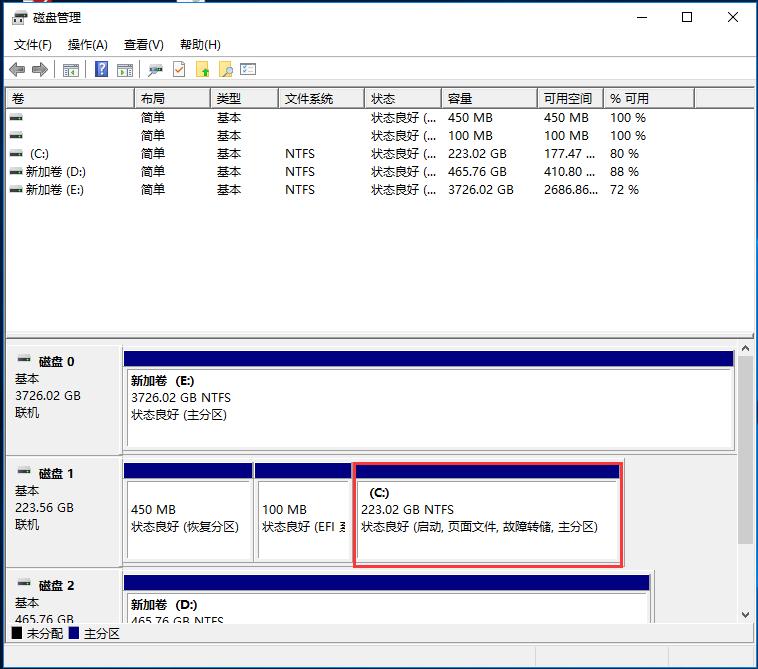Click the 465.76 GB capacity cell
The width and height of the screenshot is (758, 669).
pos(477,172)
